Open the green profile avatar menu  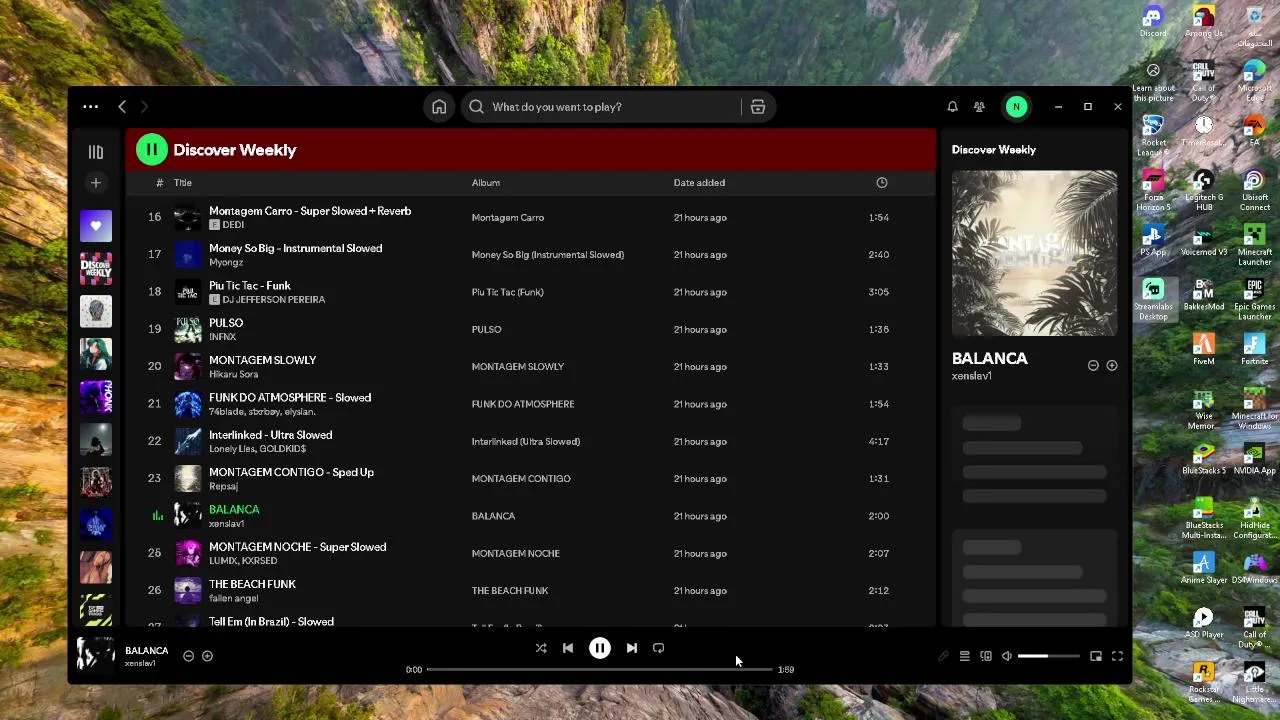click(1016, 107)
